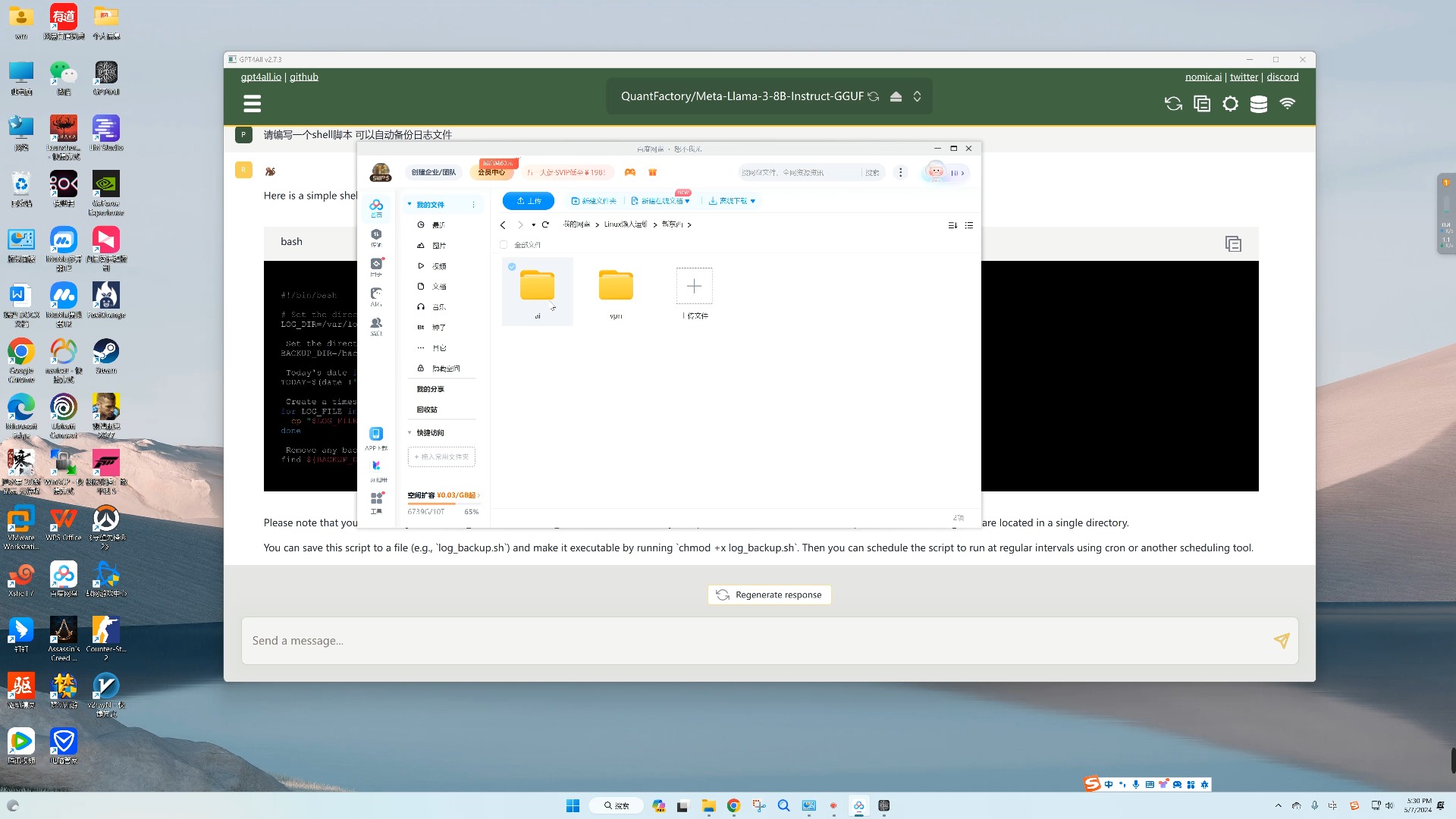Screen dimensions: 1456x819
Task: Copy conversation using GPT4All header copy icon
Action: [x=1202, y=104]
